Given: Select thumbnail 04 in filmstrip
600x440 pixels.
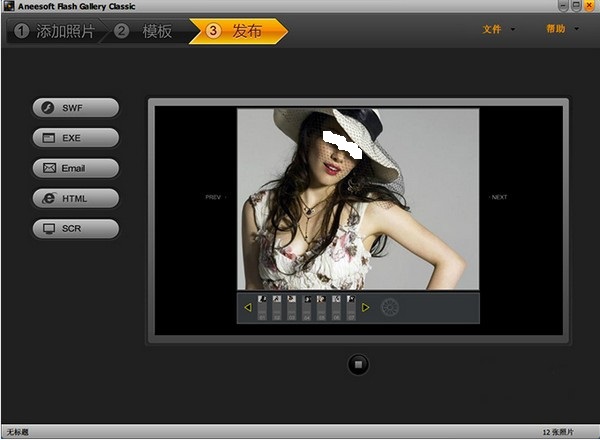Looking at the screenshot, I should click(x=307, y=307).
